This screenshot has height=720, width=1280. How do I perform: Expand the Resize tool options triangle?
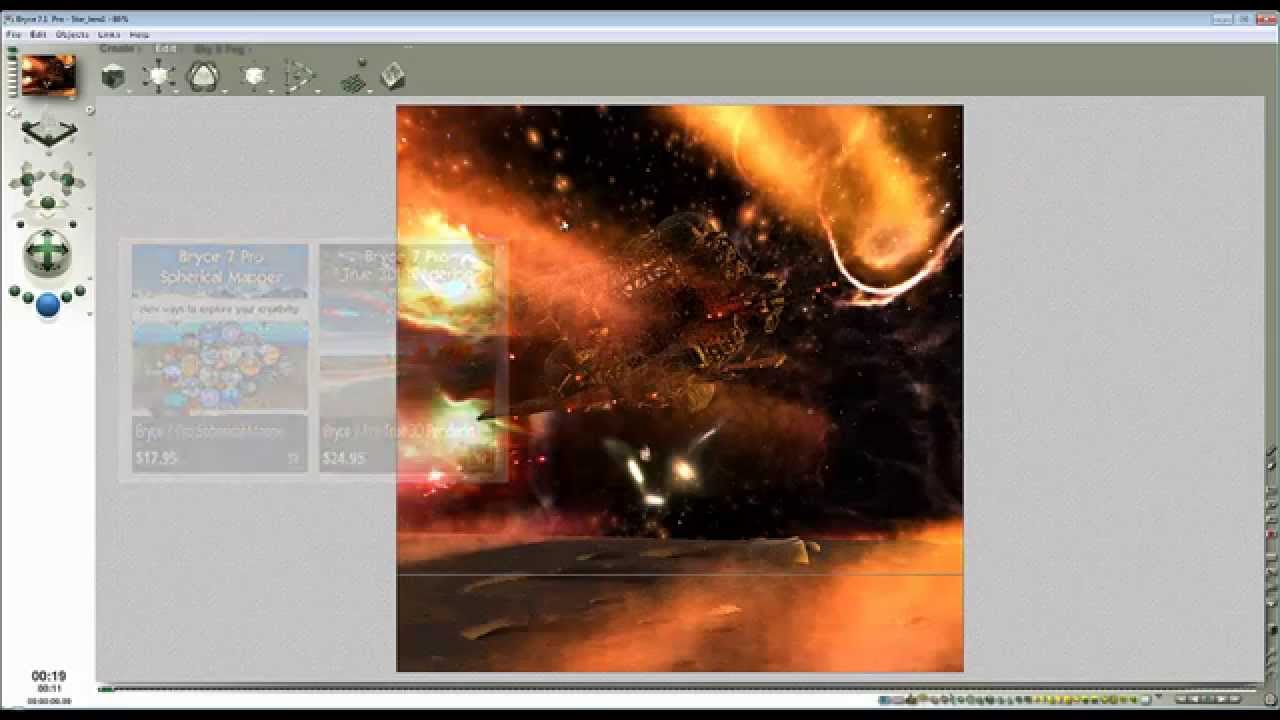[x=176, y=91]
